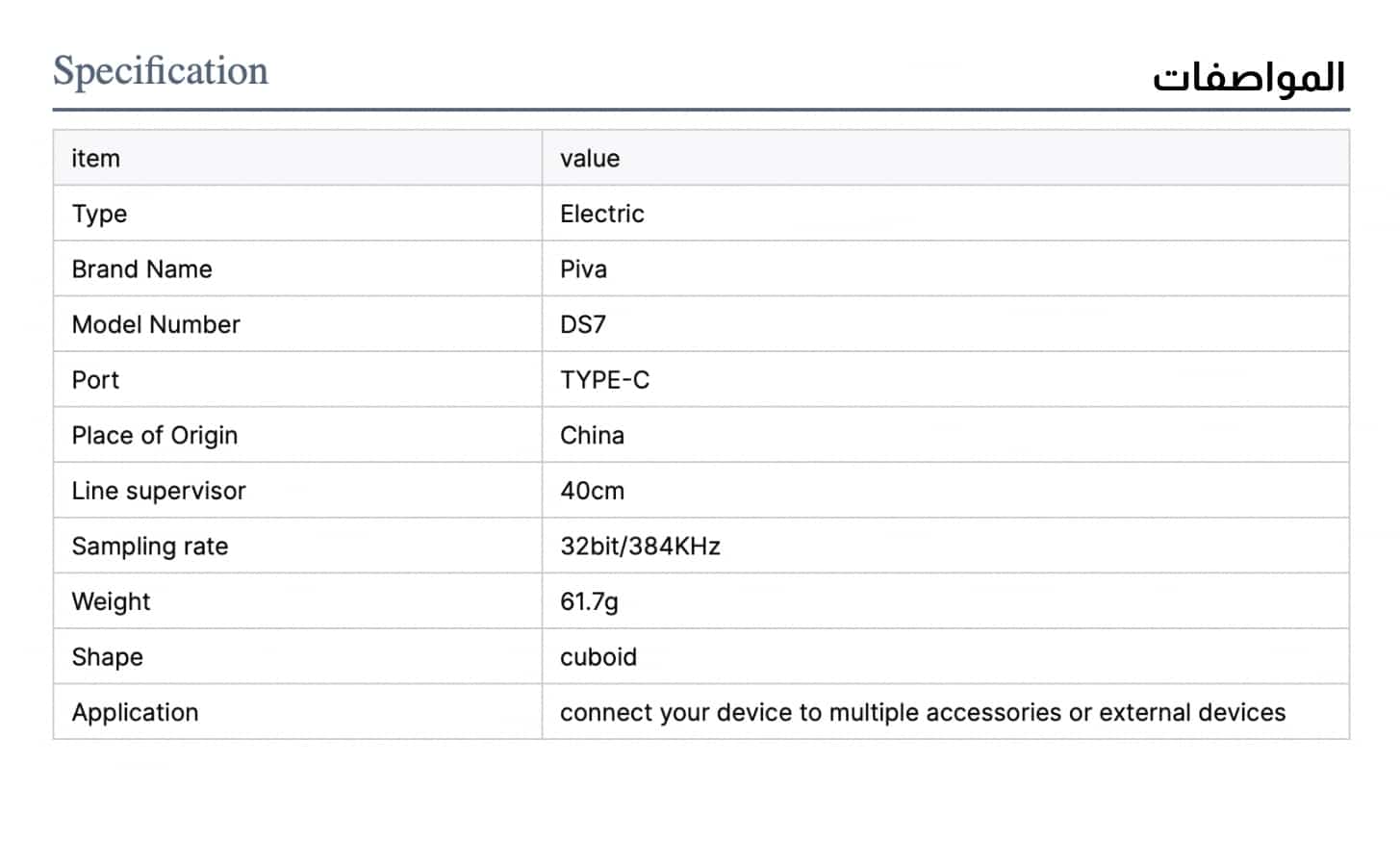The height and width of the screenshot is (866, 1400).
Task: Click the Electric value cell
Action: pyautogui.click(x=601, y=214)
